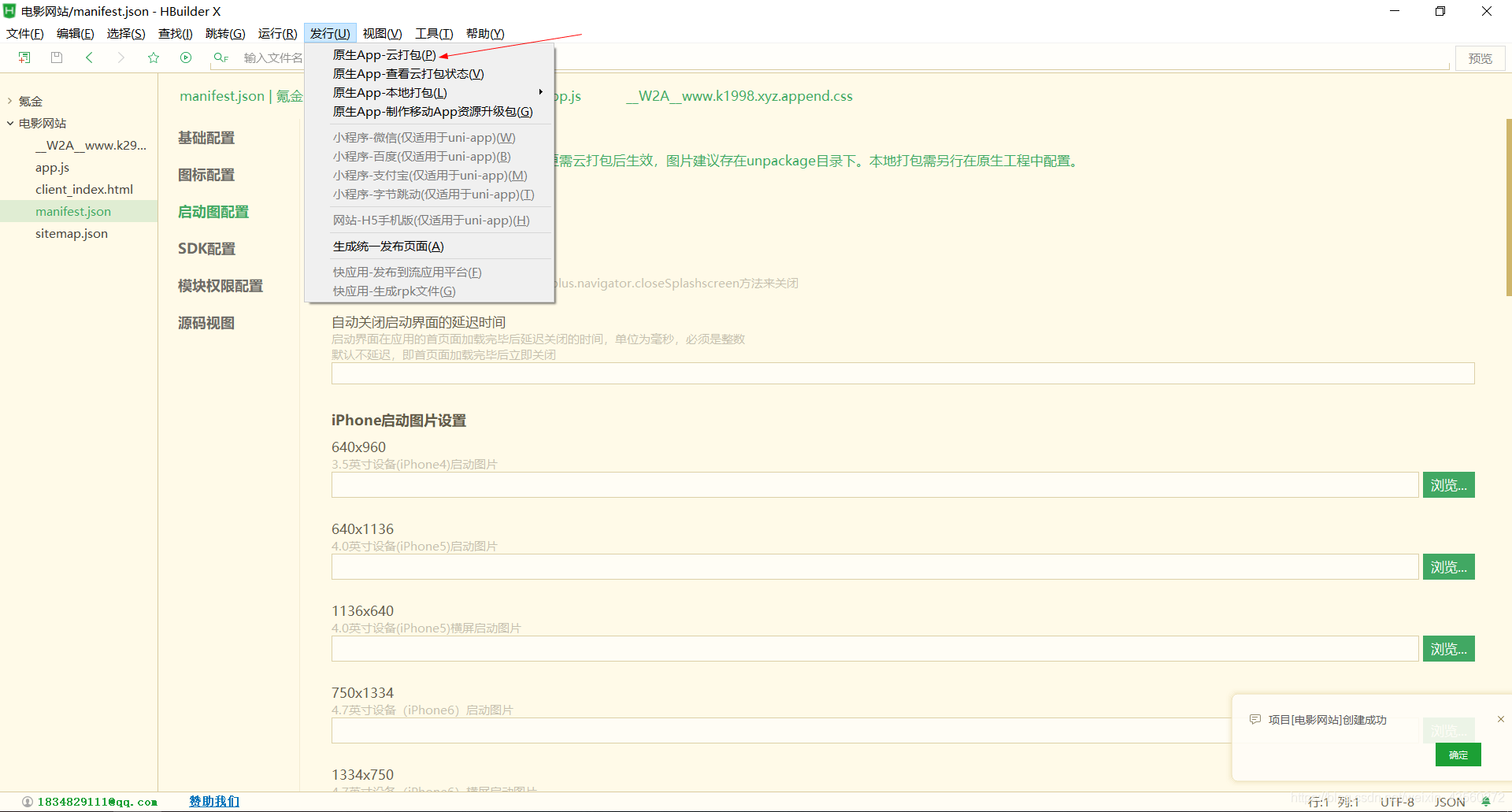Image resolution: width=1512 pixels, height=812 pixels.
Task: Open app.js in the file tree
Action: pos(52,167)
